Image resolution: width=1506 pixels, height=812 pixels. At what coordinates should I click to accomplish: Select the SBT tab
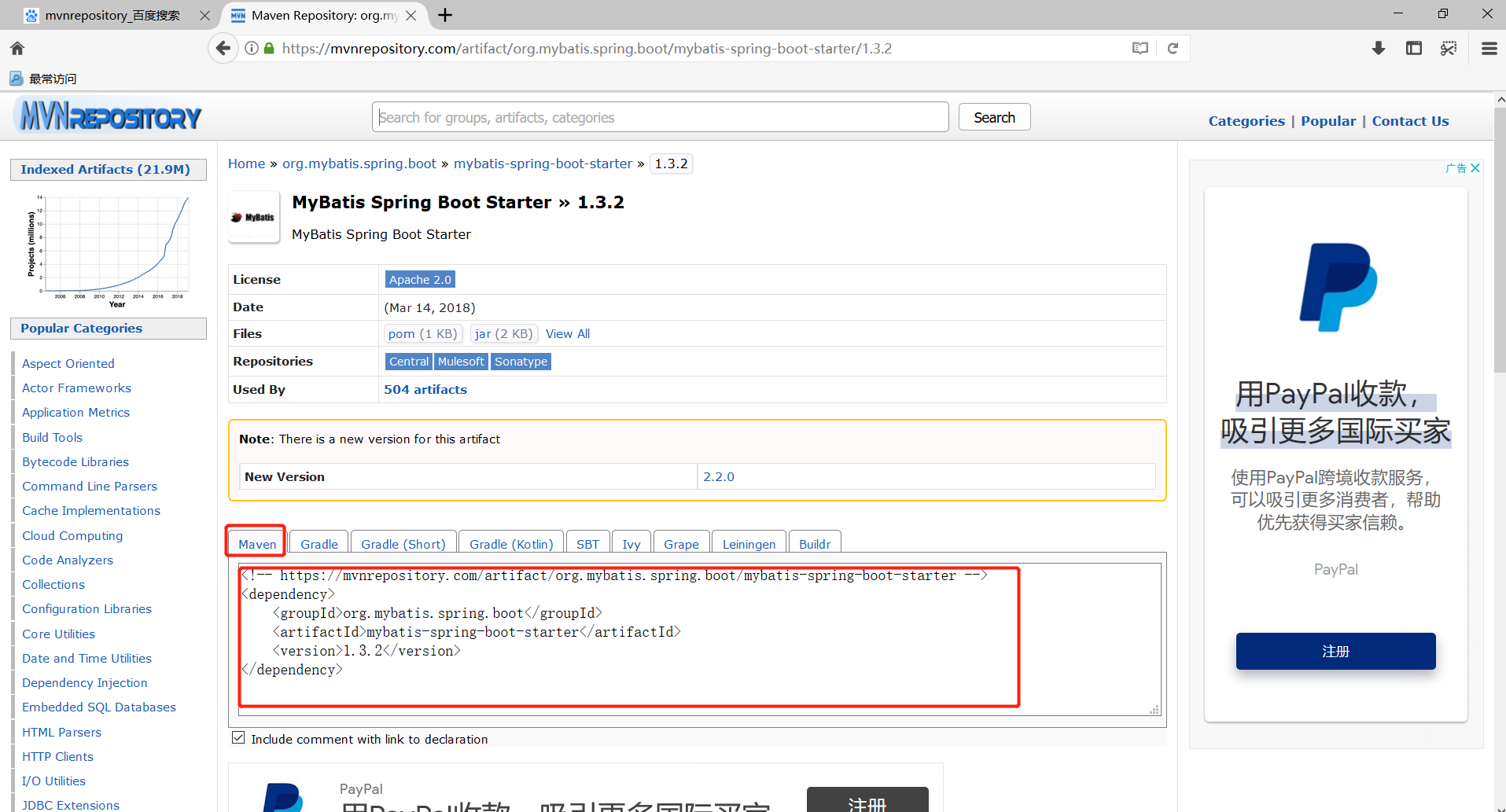click(587, 544)
